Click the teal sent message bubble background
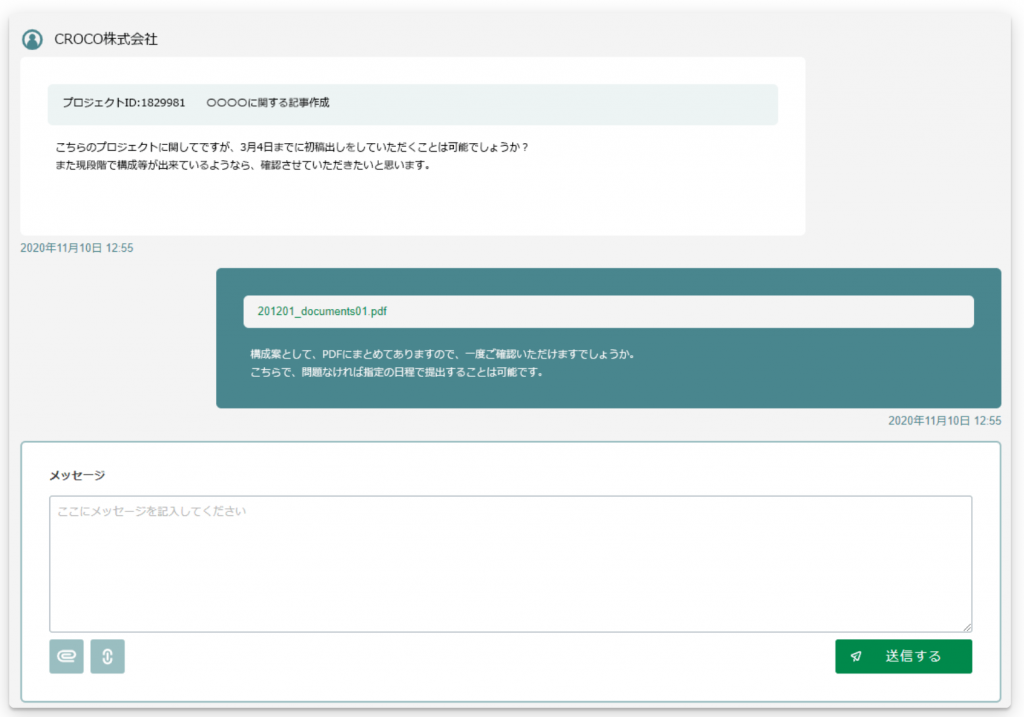The height and width of the screenshot is (717, 1024). pyautogui.click(x=609, y=393)
